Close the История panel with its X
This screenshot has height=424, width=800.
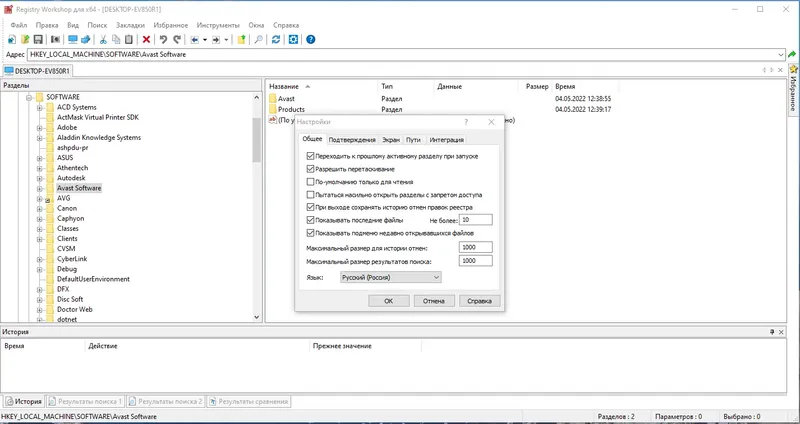[x=781, y=332]
